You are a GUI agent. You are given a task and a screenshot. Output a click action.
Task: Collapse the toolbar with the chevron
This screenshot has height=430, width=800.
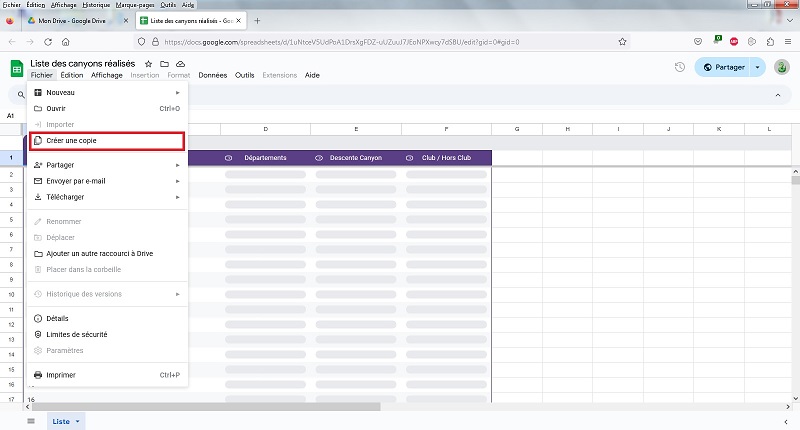pyautogui.click(x=778, y=95)
